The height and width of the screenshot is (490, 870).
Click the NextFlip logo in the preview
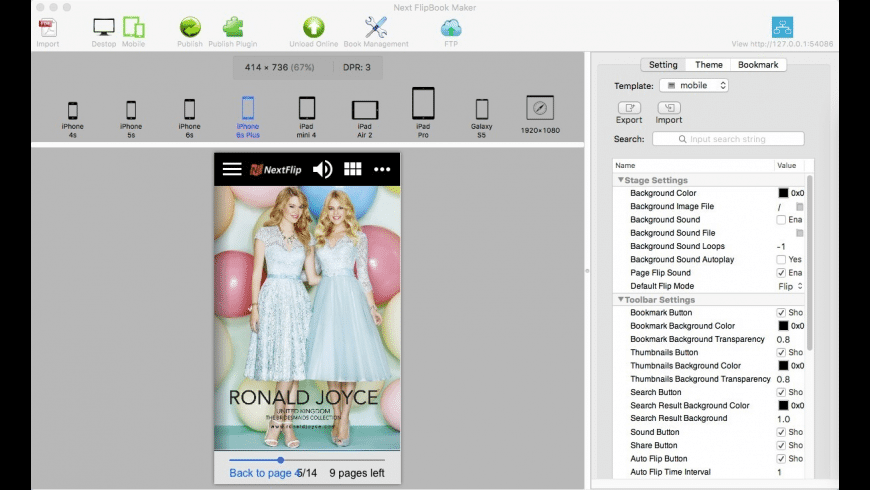tap(275, 169)
